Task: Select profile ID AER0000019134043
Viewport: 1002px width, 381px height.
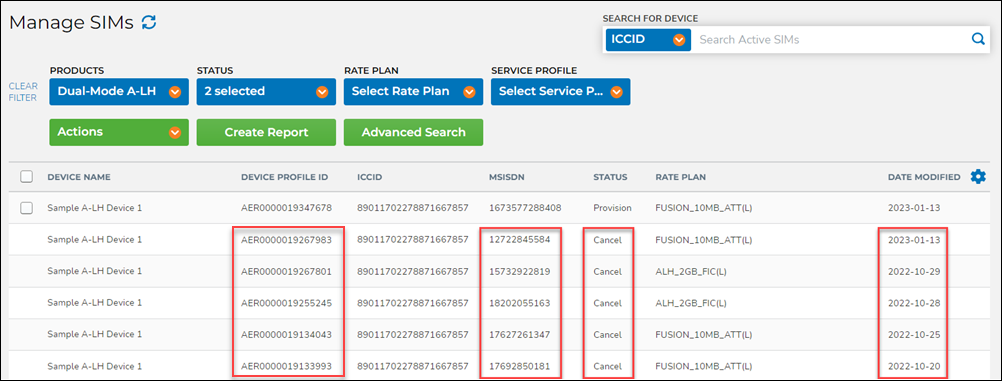Action: click(286, 334)
